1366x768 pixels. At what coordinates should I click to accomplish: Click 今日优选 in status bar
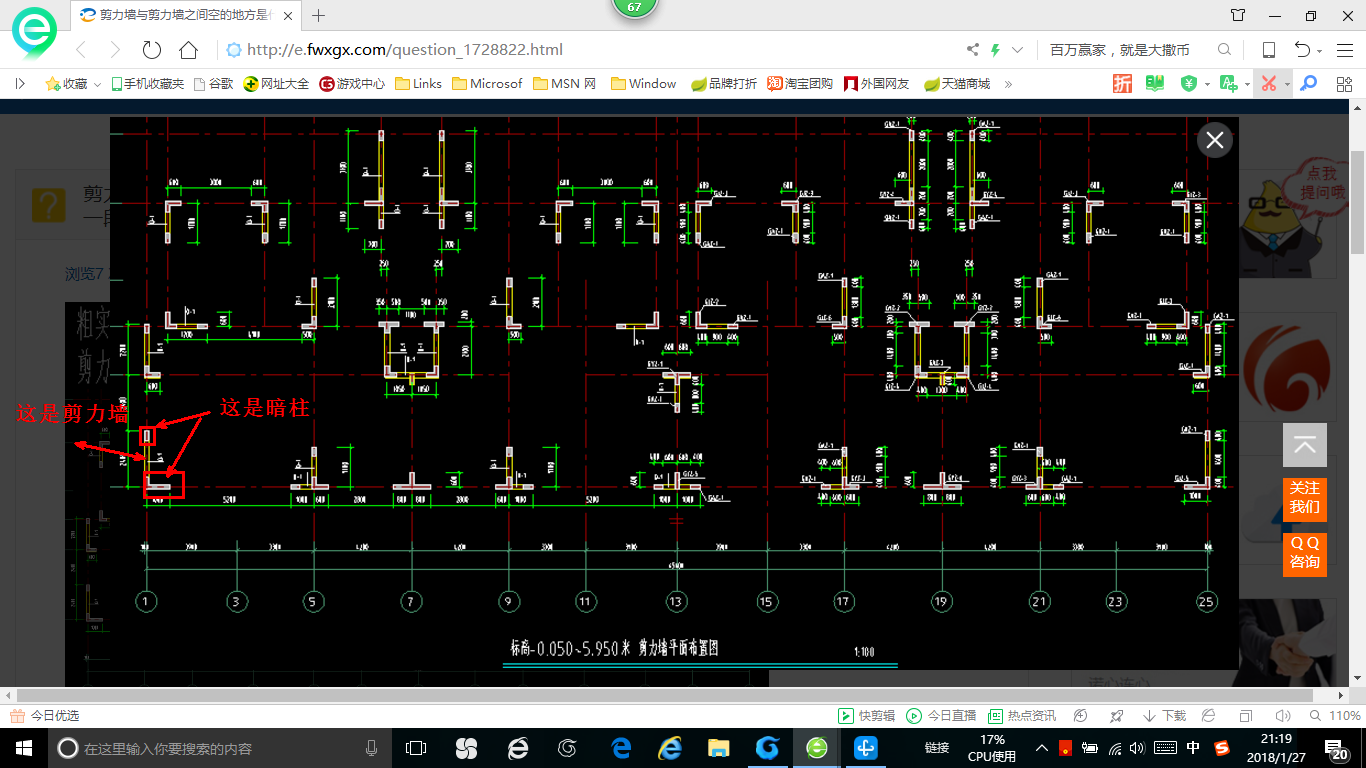click(45, 716)
